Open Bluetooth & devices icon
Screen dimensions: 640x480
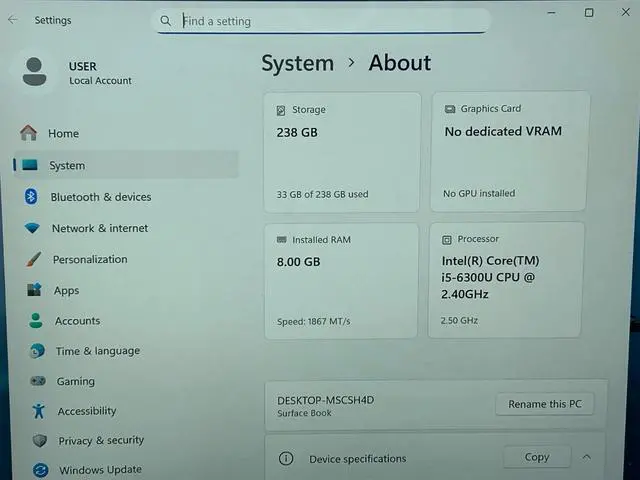tap(31, 197)
